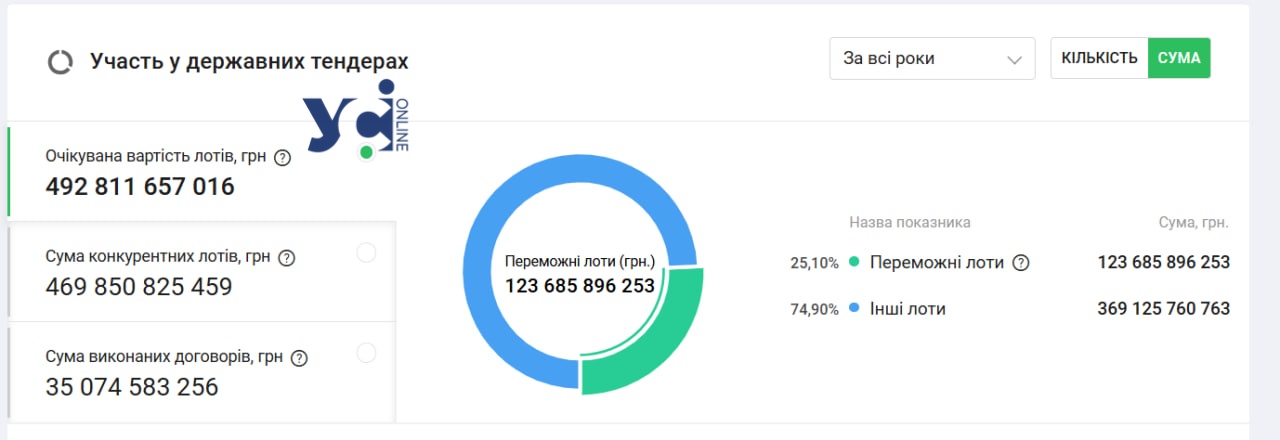Screen dimensions: 1280x440
Task: Click help icon next to Переможні лоти legend
Action: point(1020,263)
